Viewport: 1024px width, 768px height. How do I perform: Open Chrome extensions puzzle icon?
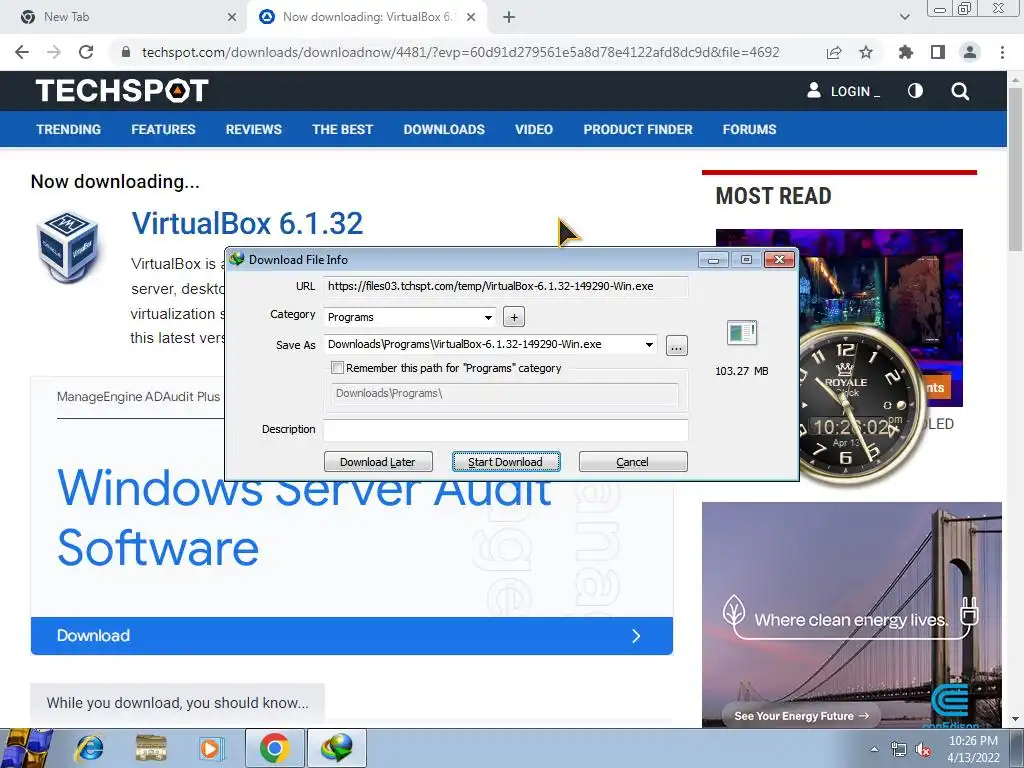tap(905, 52)
